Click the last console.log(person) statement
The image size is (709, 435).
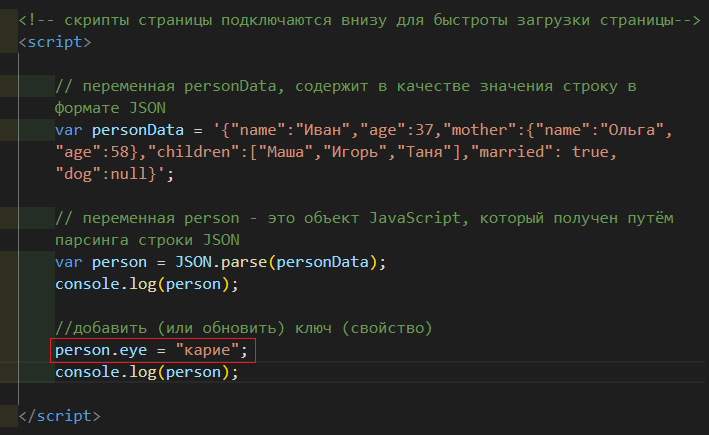pos(147,372)
